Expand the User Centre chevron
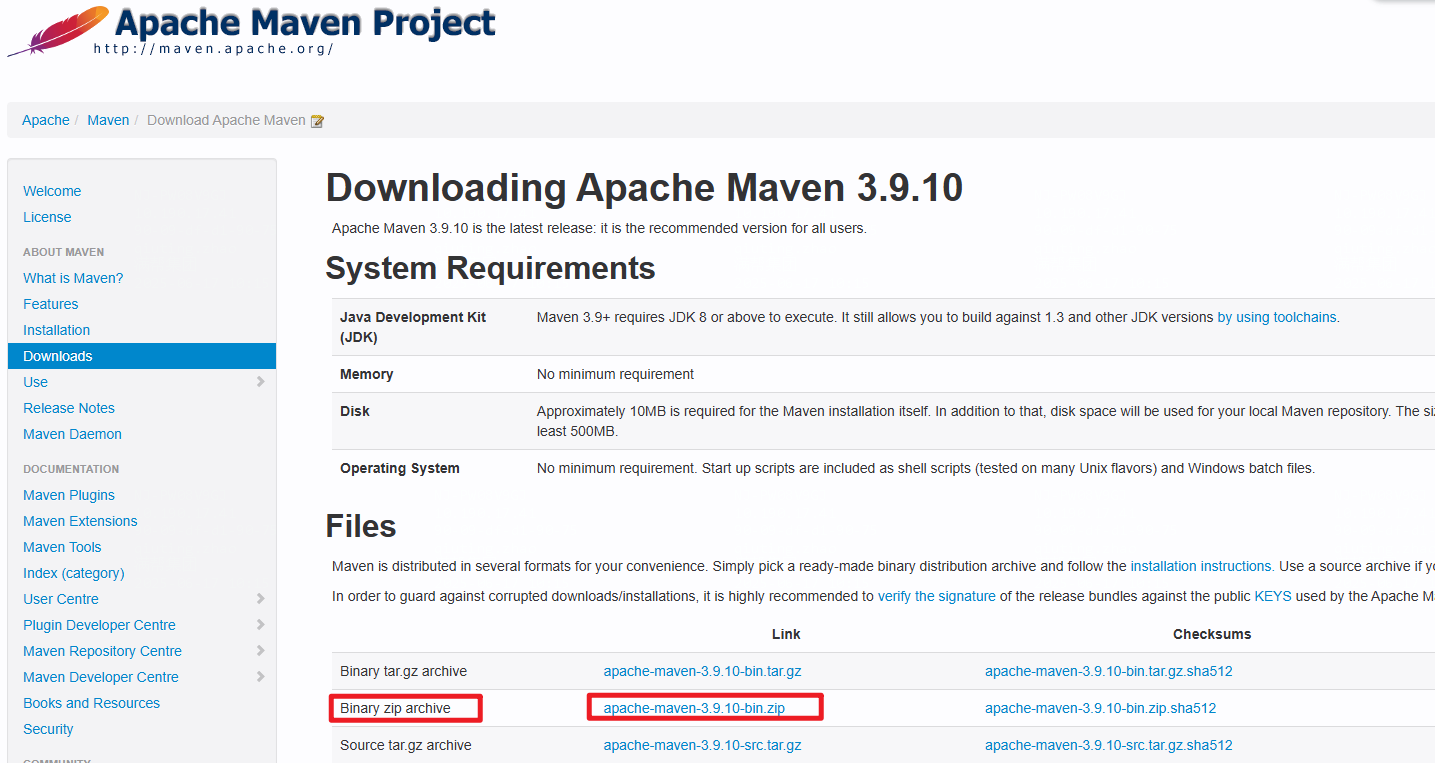 coord(260,599)
